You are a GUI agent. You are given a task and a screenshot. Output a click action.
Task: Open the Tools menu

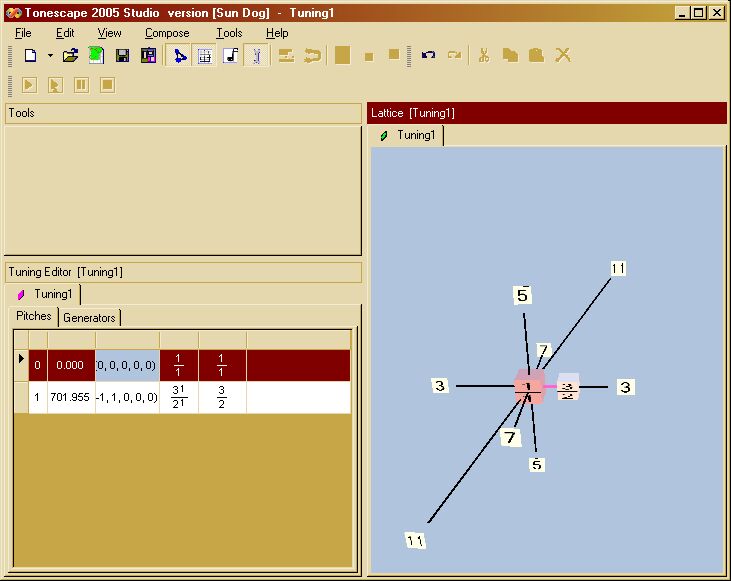[x=229, y=33]
